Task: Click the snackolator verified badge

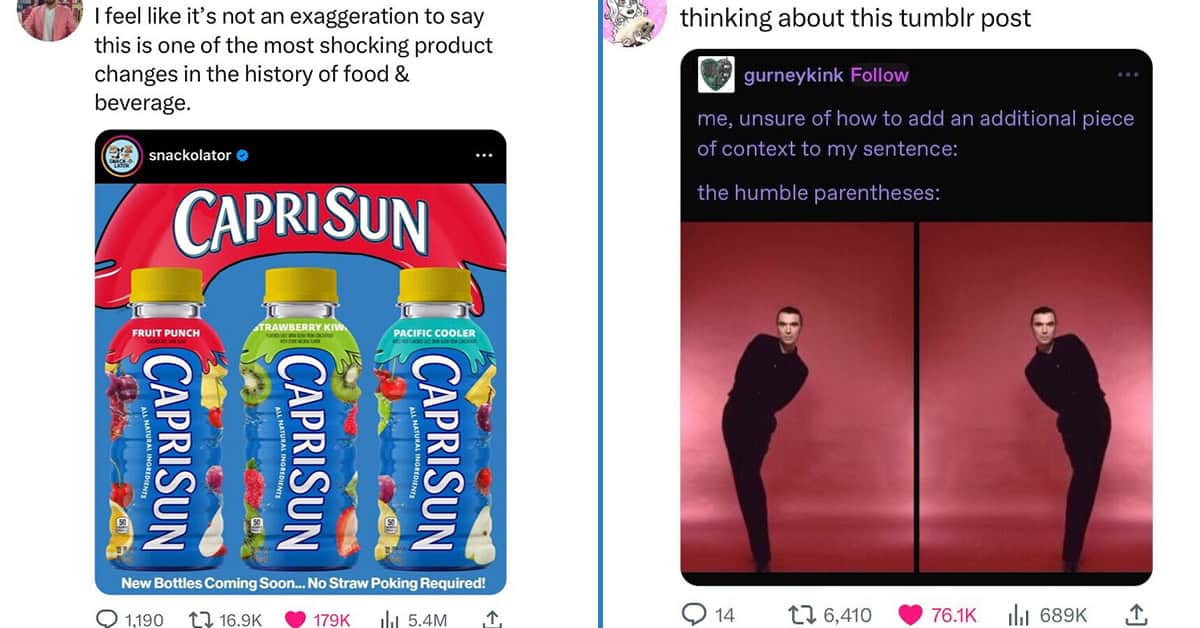Action: click(x=243, y=155)
